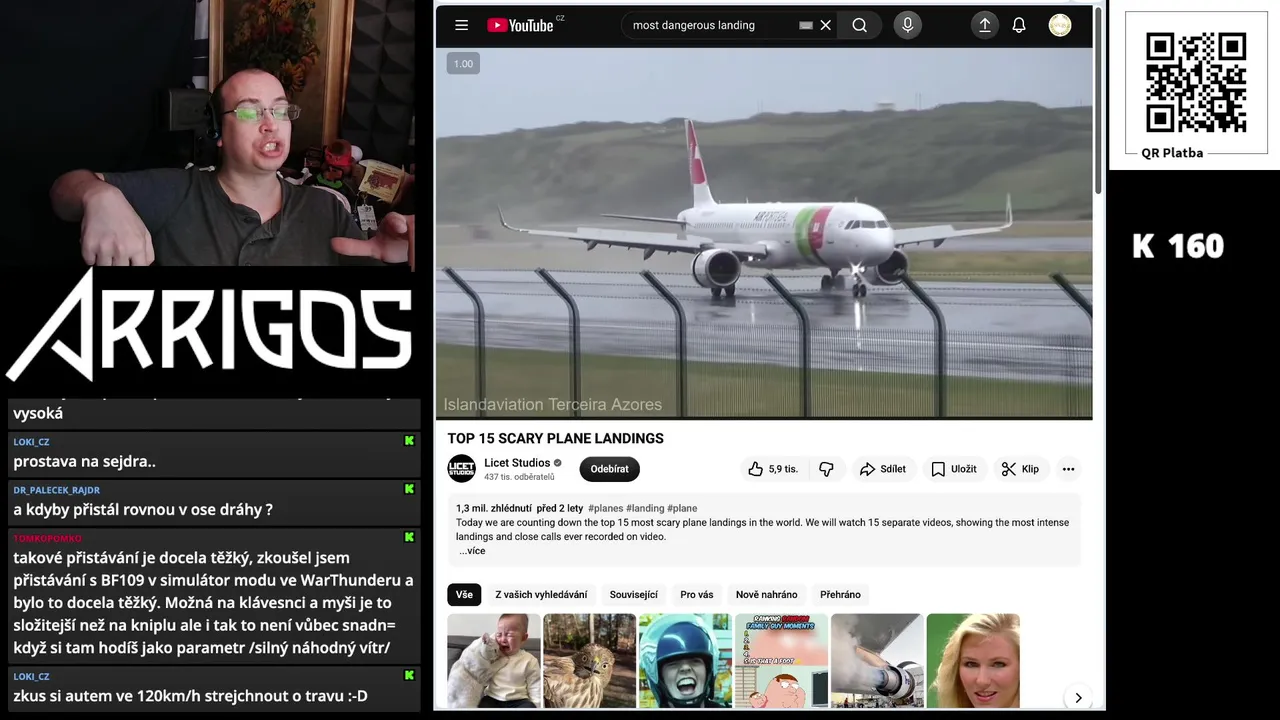1280x720 pixels.
Task: Select the Vše filter chip
Action: (x=464, y=594)
